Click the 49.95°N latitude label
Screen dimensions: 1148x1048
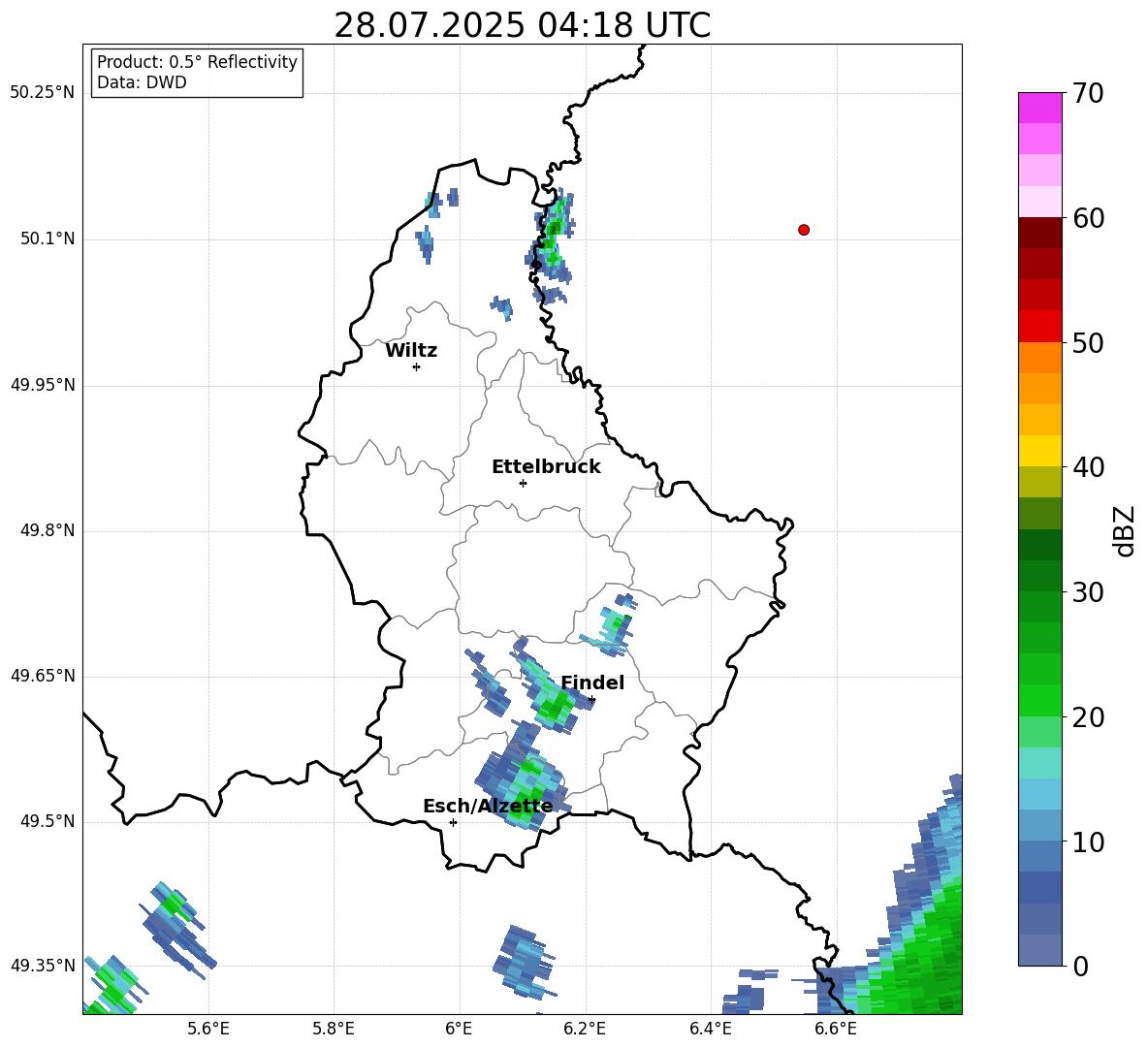coord(43,385)
